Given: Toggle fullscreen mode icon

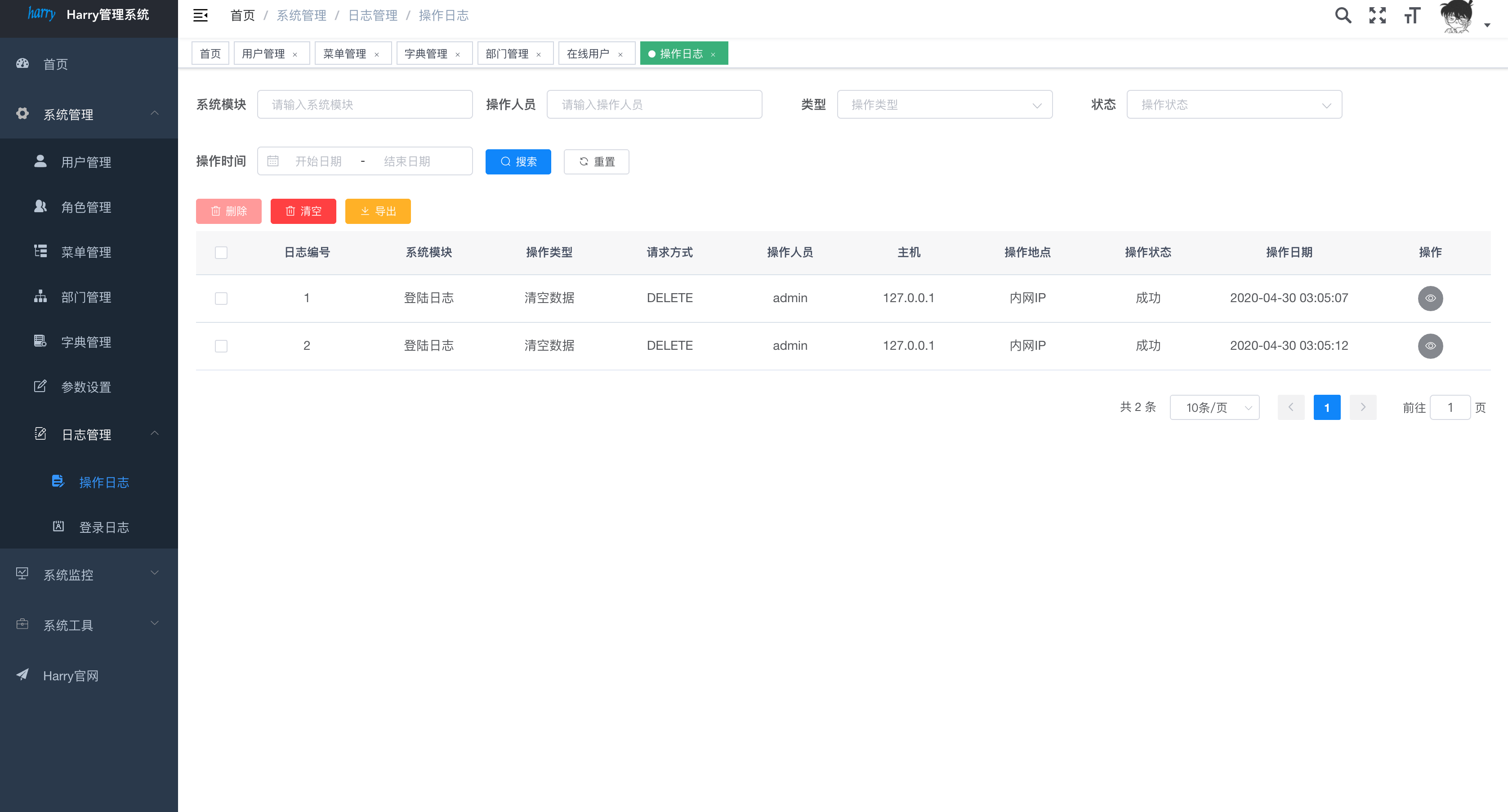Looking at the screenshot, I should 1378,15.
